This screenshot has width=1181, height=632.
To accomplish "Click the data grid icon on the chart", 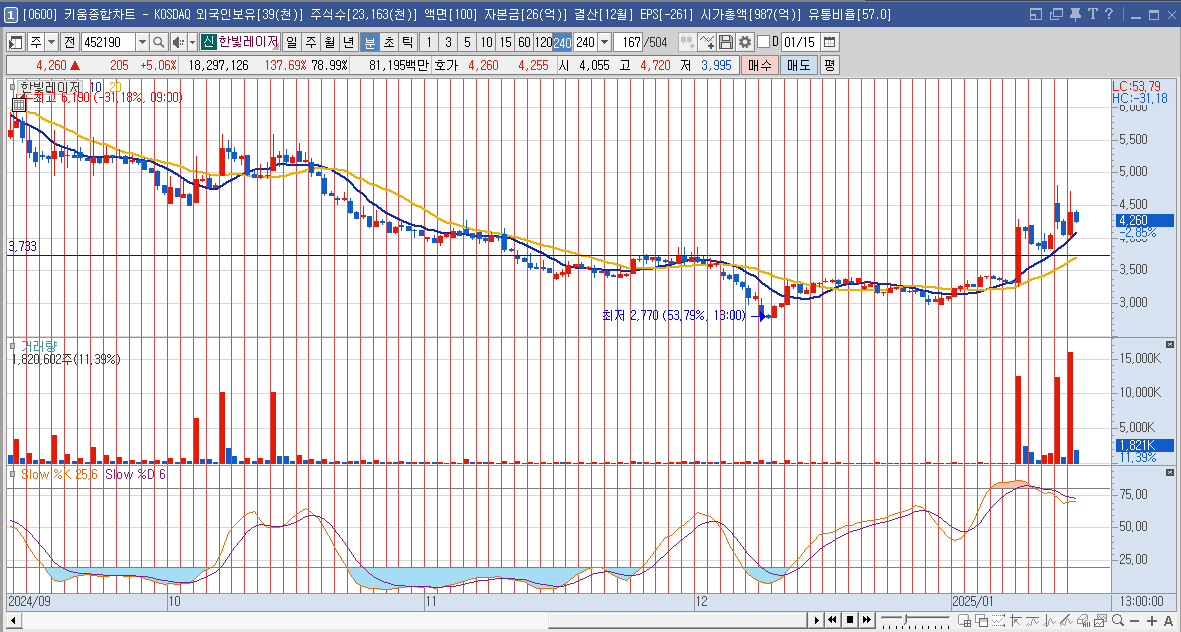I will pyautogui.click(x=19, y=105).
